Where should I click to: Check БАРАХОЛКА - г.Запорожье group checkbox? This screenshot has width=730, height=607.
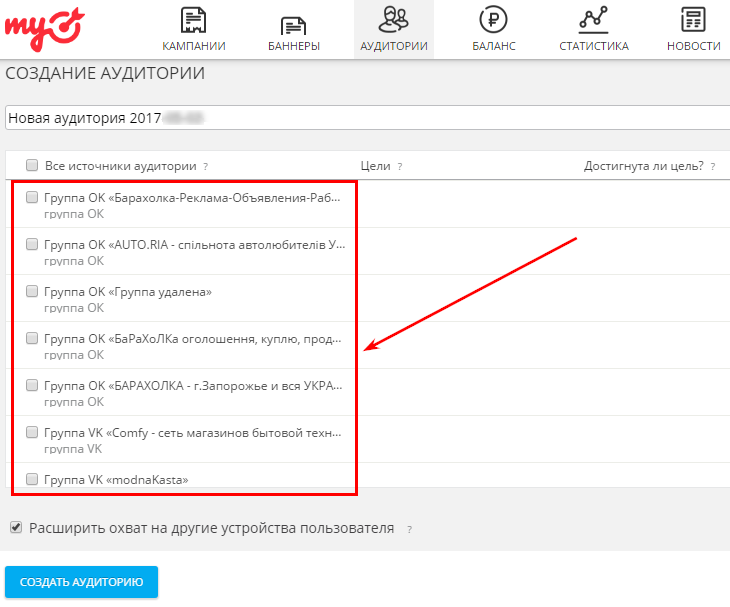point(32,385)
